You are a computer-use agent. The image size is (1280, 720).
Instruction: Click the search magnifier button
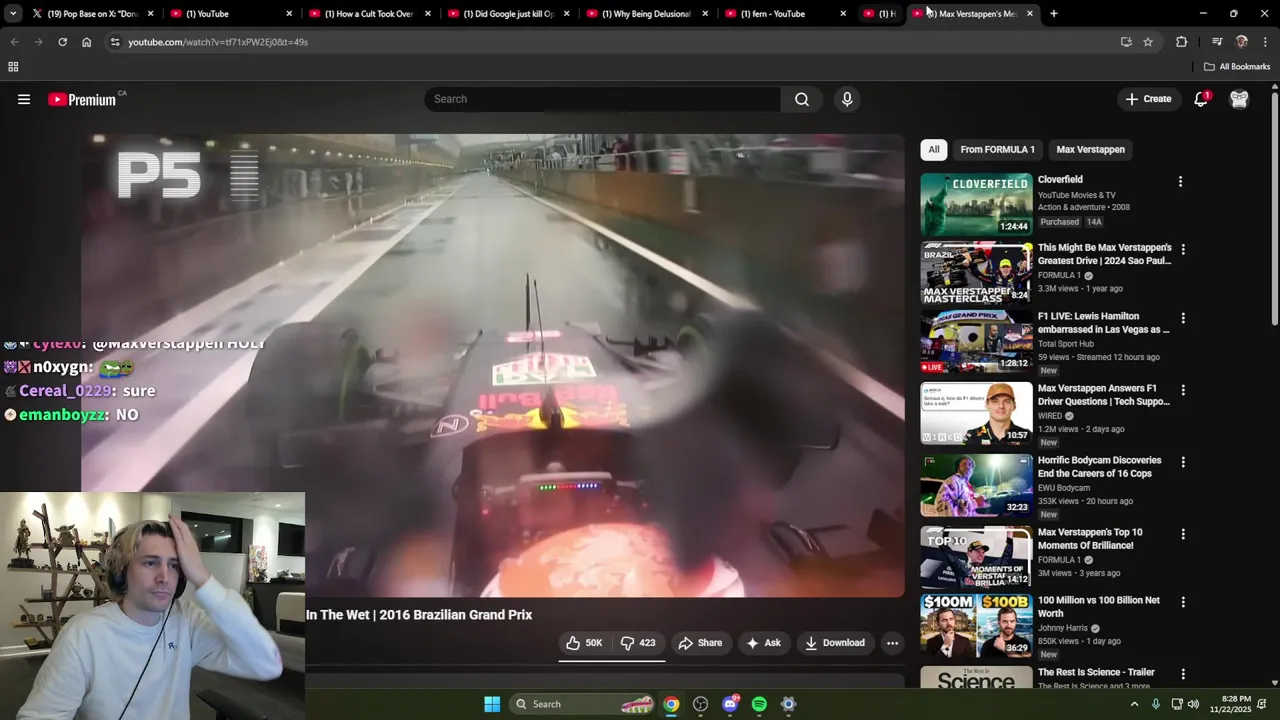click(802, 99)
